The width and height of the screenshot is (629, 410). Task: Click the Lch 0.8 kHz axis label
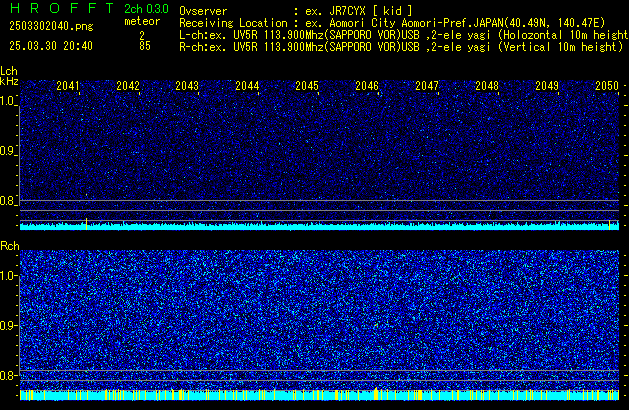pyautogui.click(x=7, y=201)
